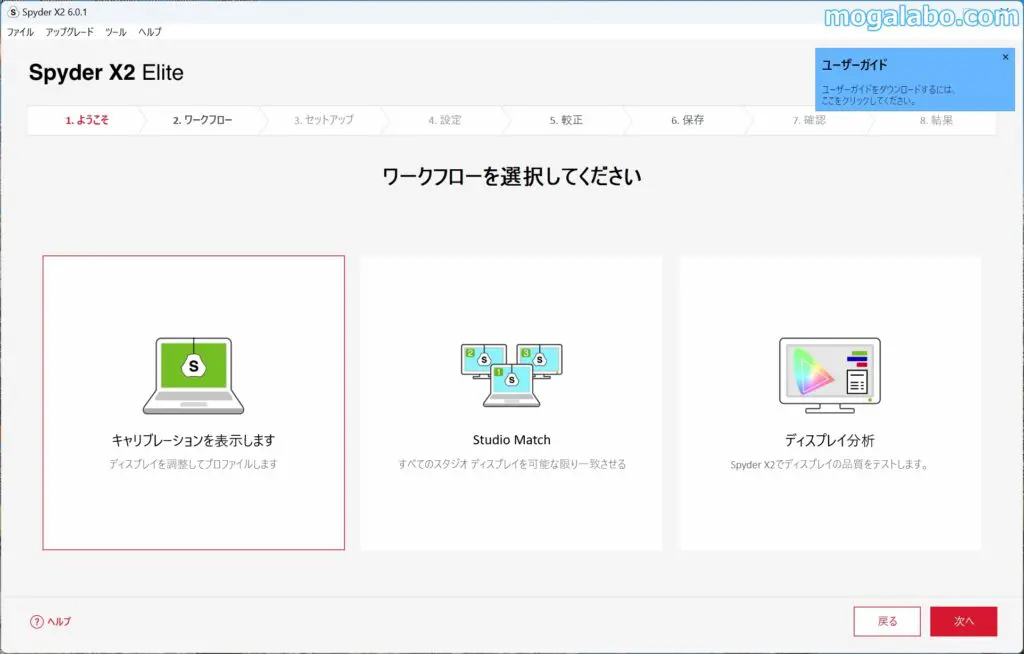
Task: Select the 2. ワークフロー step
Action: [x=202, y=120]
